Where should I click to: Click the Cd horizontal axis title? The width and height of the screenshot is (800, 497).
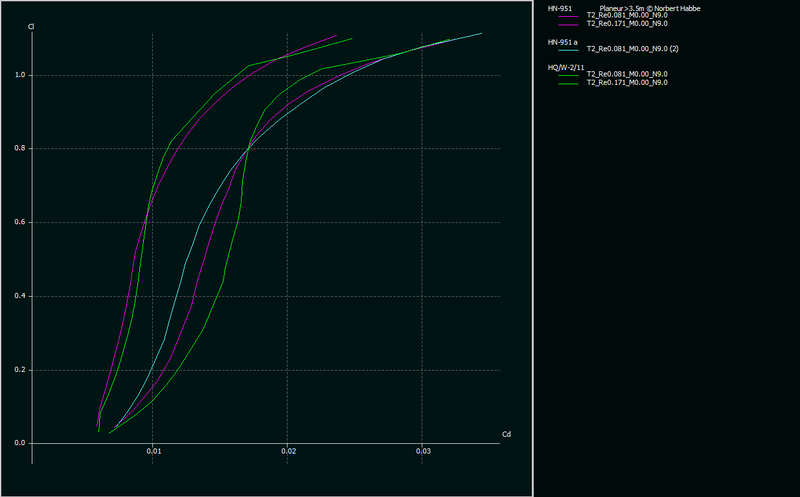(x=506, y=435)
